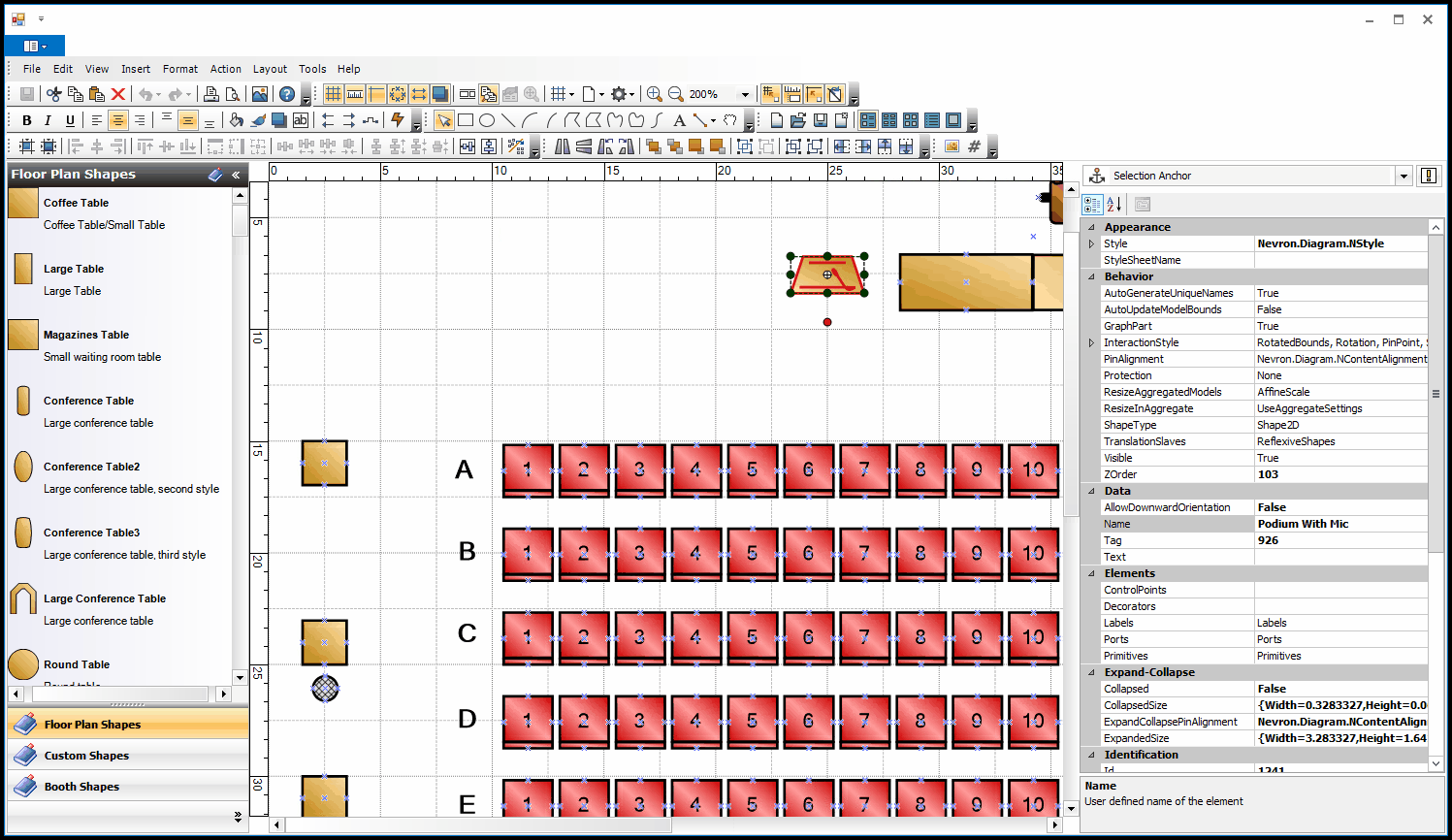This screenshot has width=1452, height=840.
Task: Open the undo history dropdown arrow
Action: [159, 95]
